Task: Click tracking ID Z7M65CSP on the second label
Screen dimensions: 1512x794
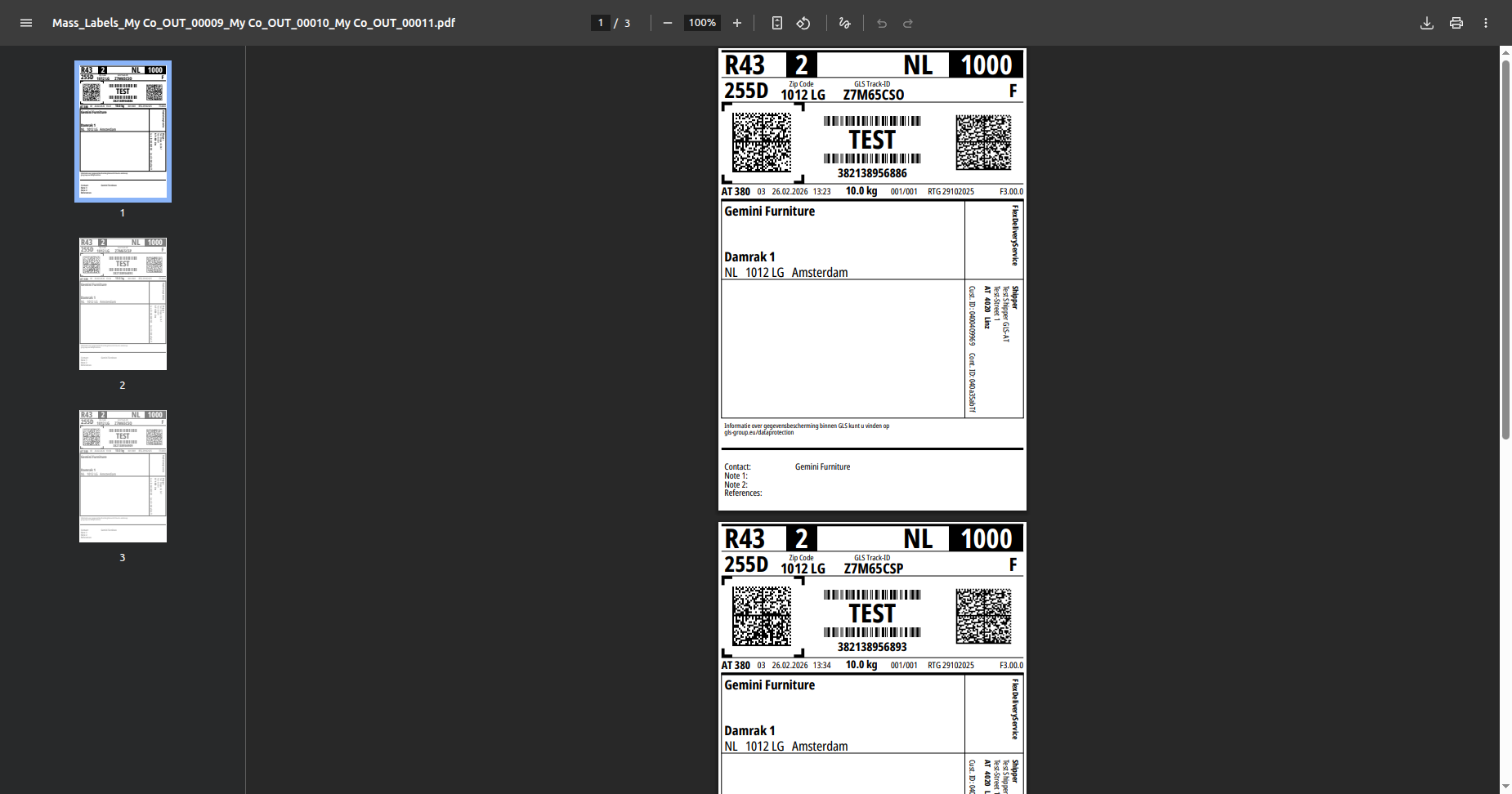Action: click(874, 569)
